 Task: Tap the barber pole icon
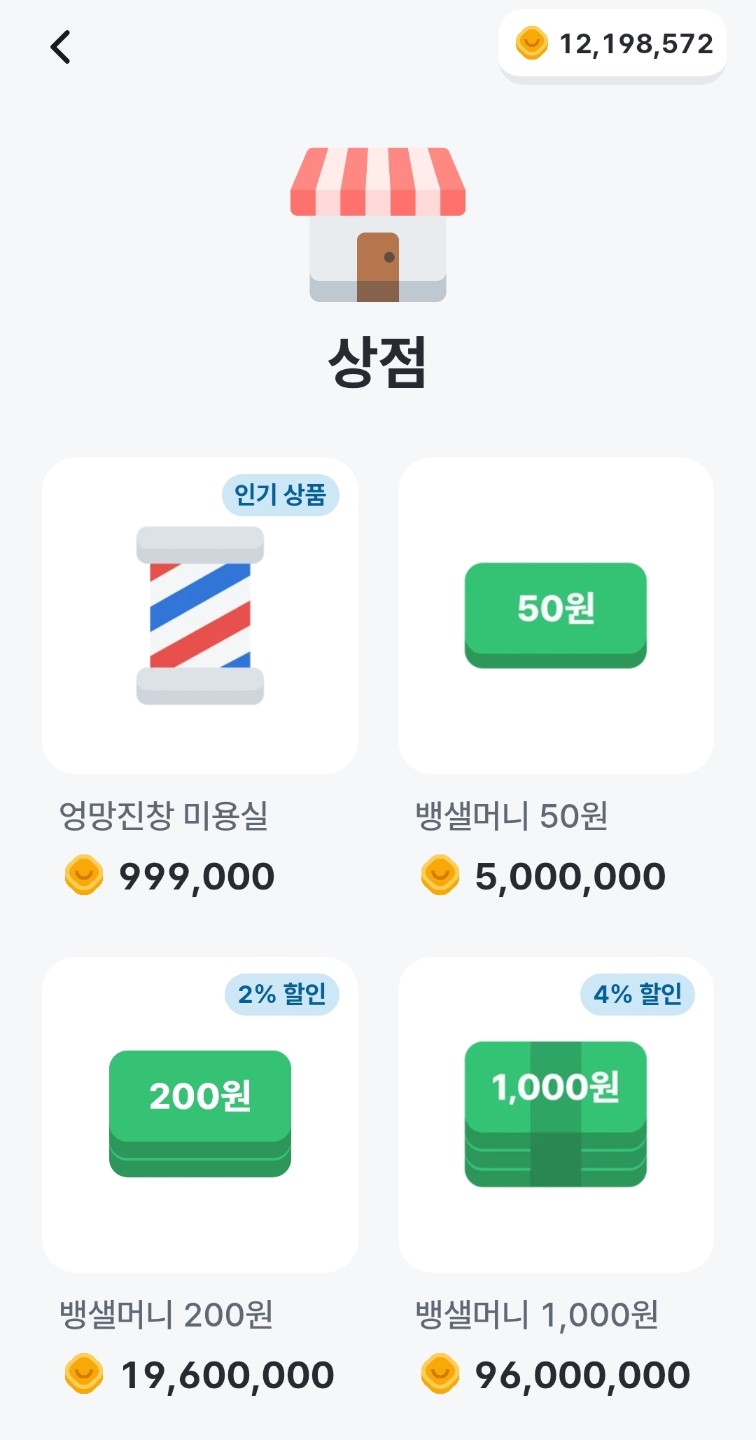point(200,615)
